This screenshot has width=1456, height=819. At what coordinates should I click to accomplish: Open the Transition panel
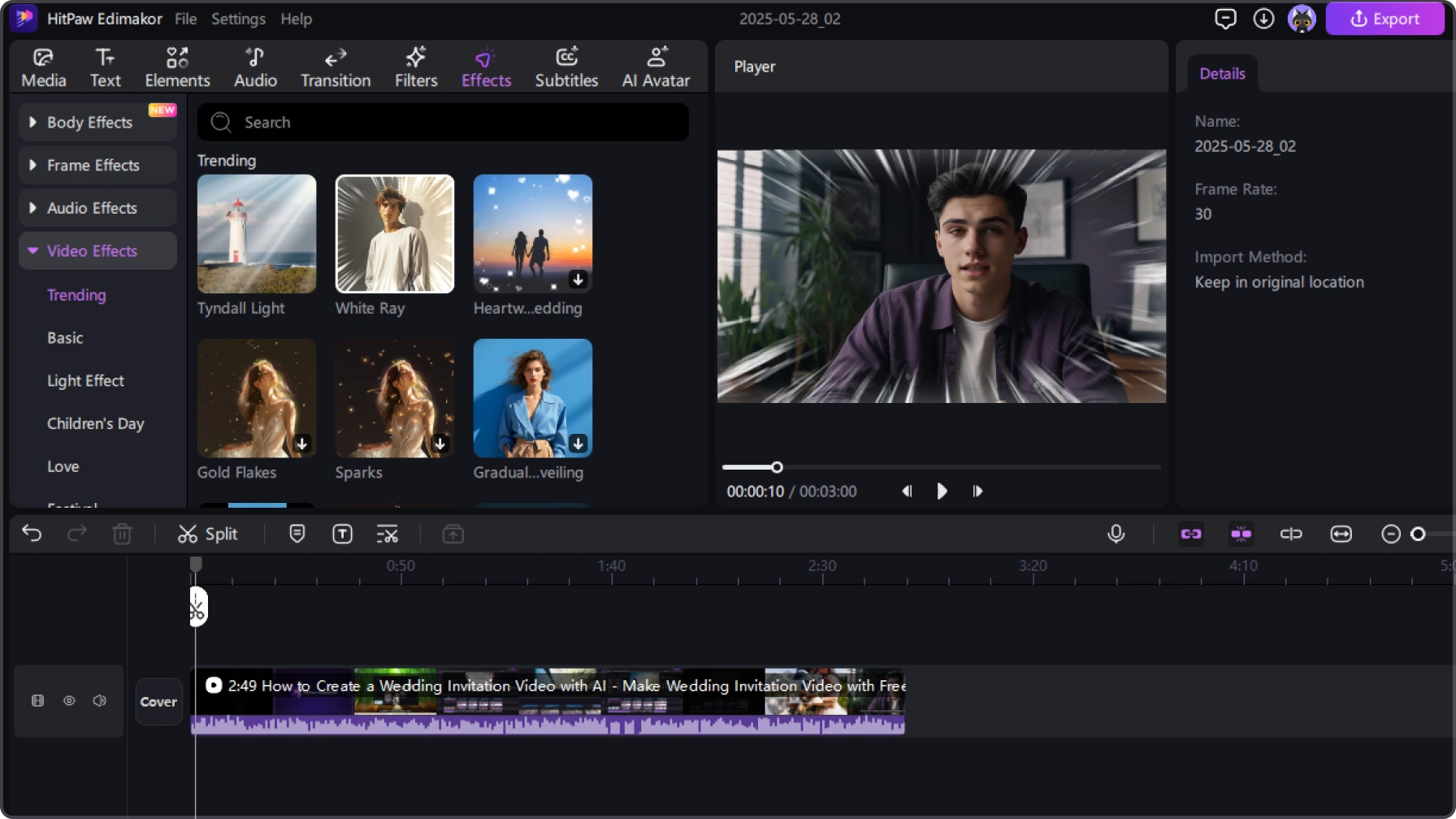(x=336, y=67)
